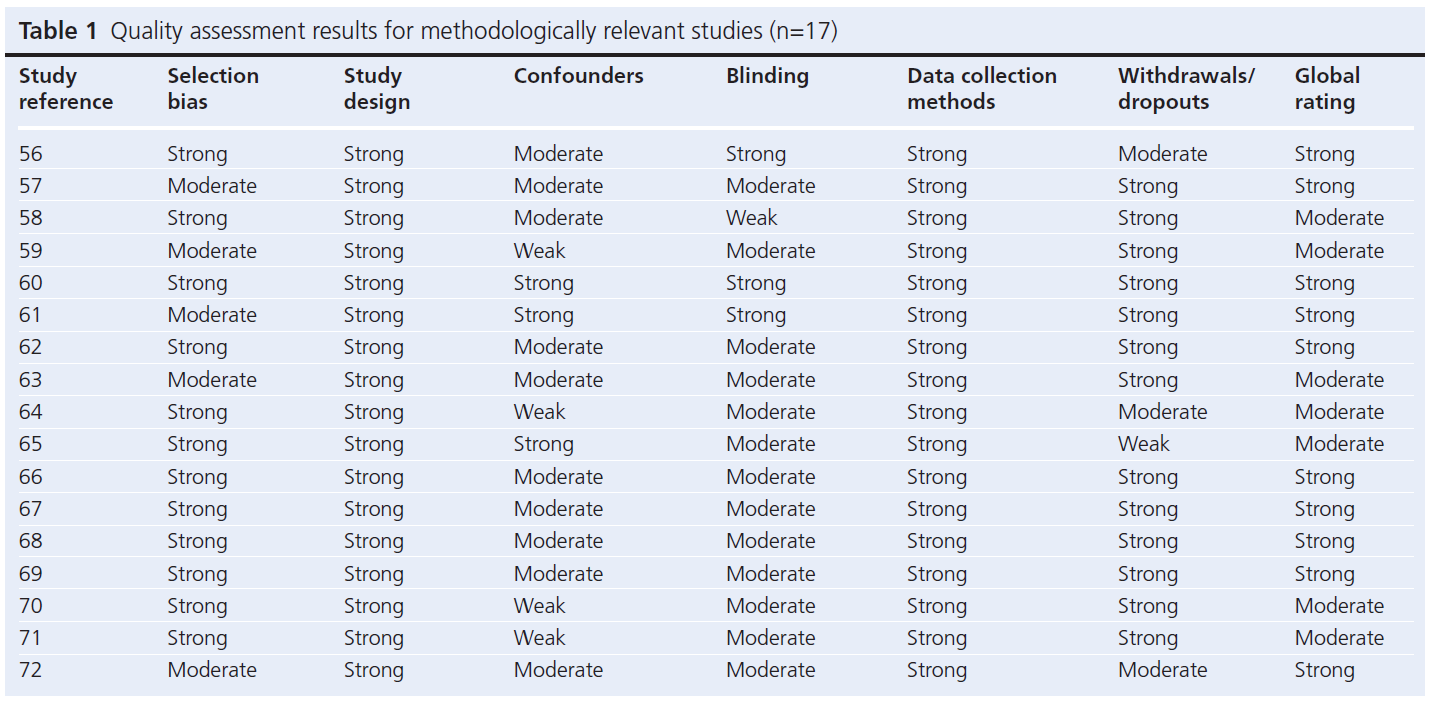
Task: Click the Strong global rating for study 69
Action: [x=1324, y=574]
